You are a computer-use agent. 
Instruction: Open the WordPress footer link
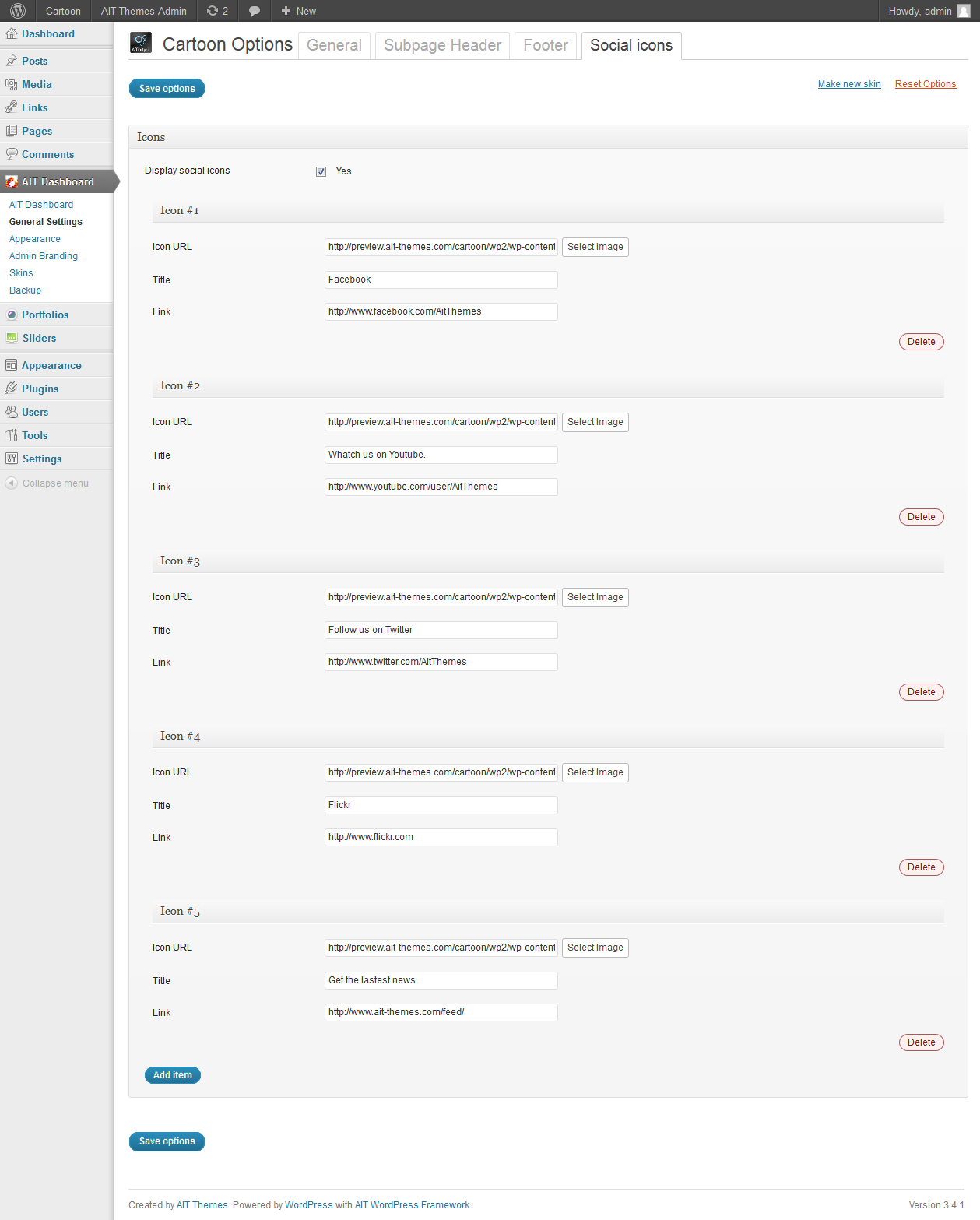pos(309,1205)
